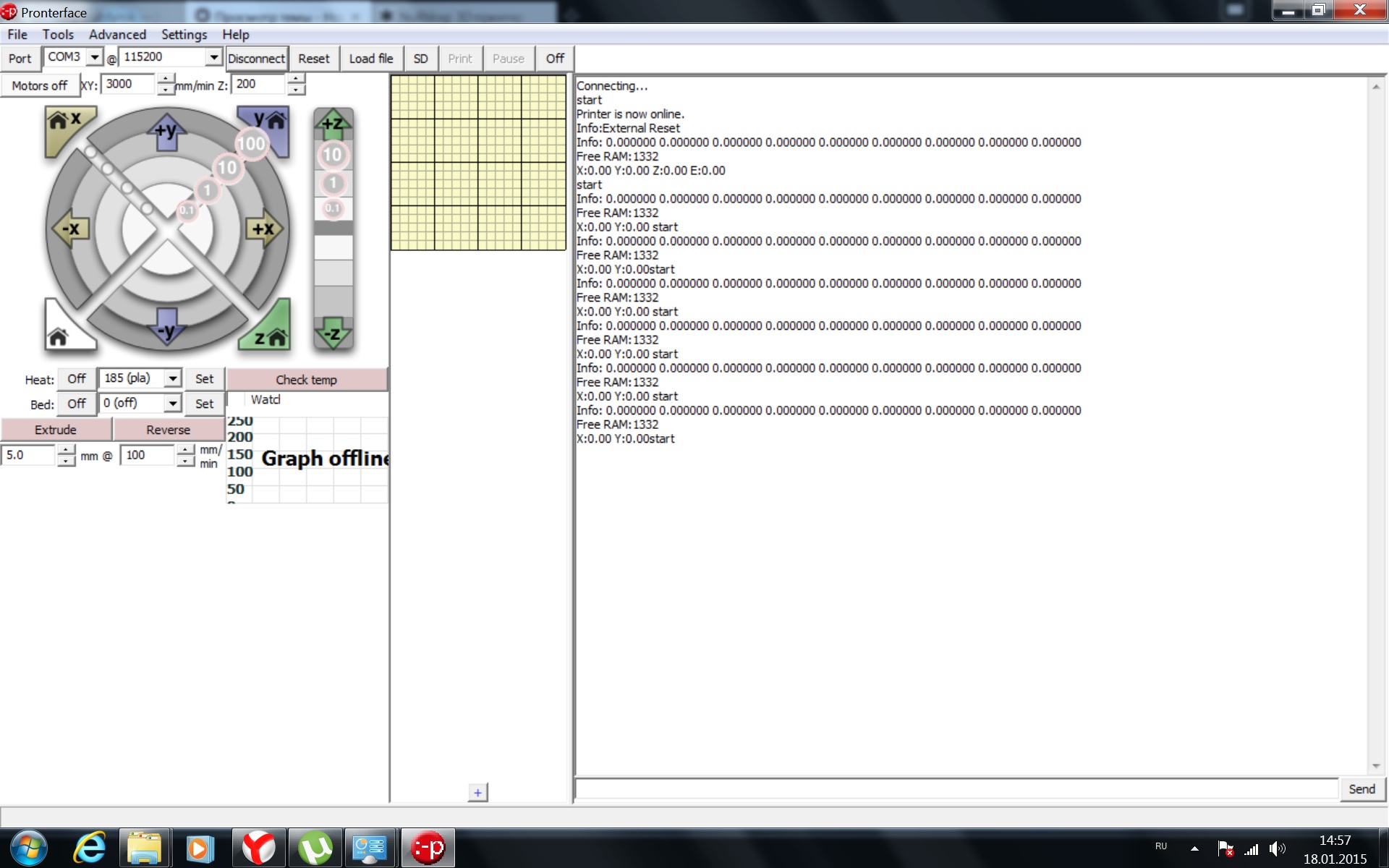Open the COM3 port dropdown
The image size is (1389, 868).
(94, 57)
